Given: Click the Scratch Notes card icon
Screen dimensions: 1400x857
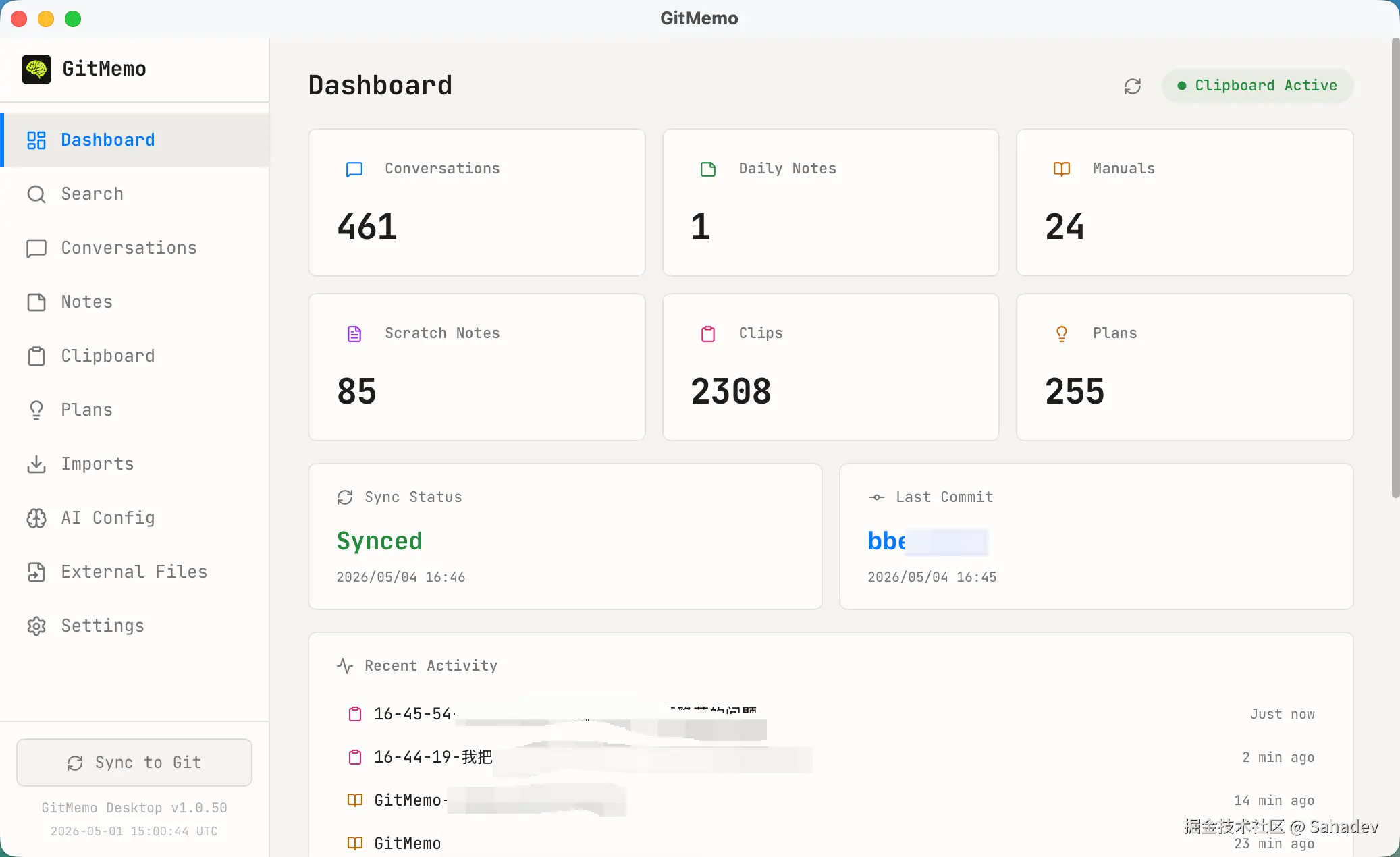Looking at the screenshot, I should pos(354,333).
